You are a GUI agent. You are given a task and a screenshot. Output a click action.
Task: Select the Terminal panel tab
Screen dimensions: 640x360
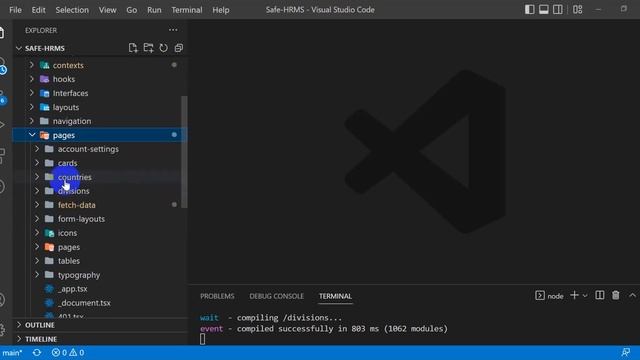[x=335, y=296]
